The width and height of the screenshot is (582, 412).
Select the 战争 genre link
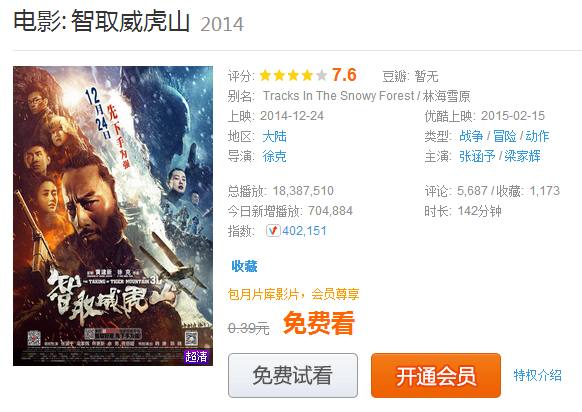coord(471,136)
